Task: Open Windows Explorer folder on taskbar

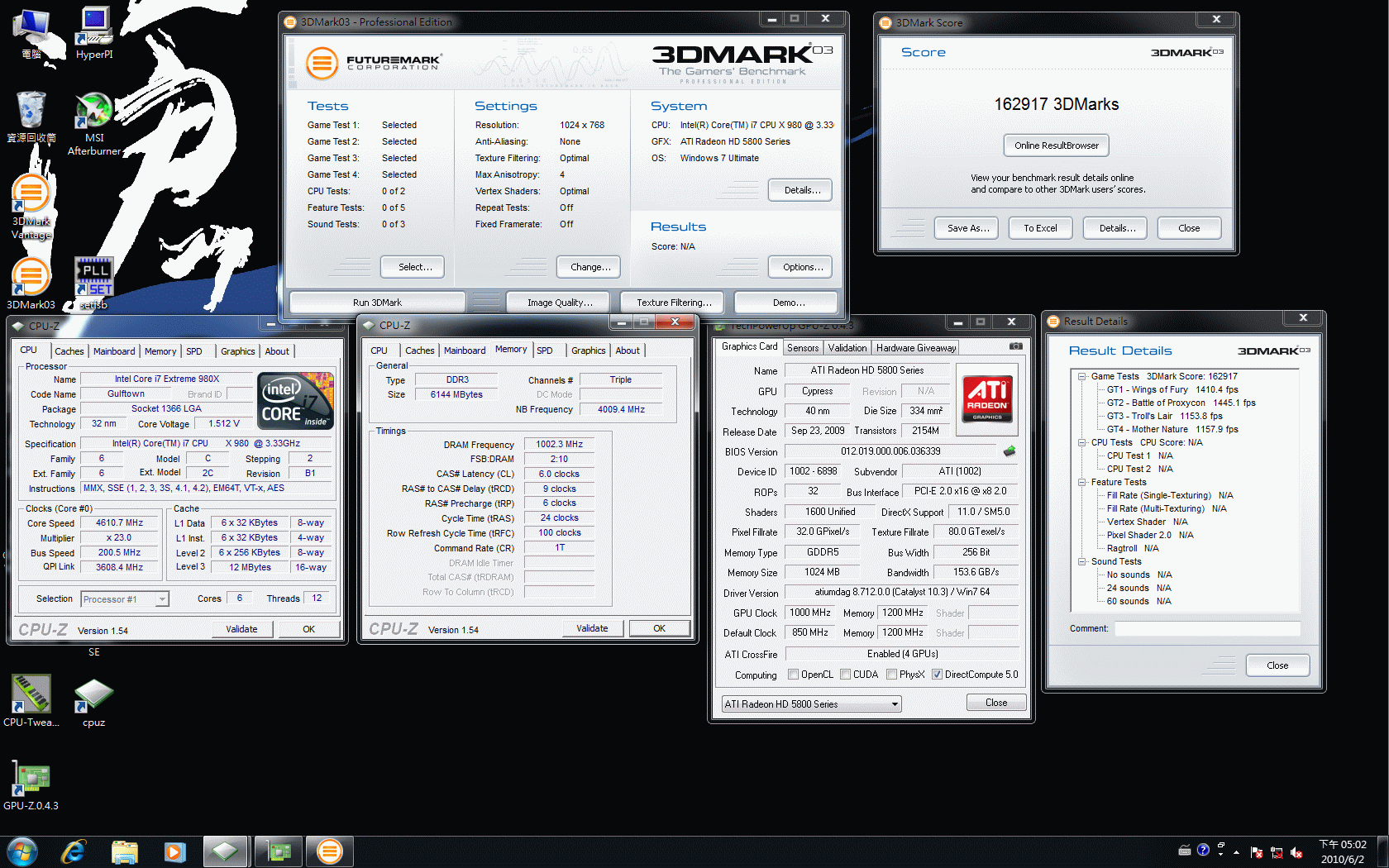Action: click(125, 851)
